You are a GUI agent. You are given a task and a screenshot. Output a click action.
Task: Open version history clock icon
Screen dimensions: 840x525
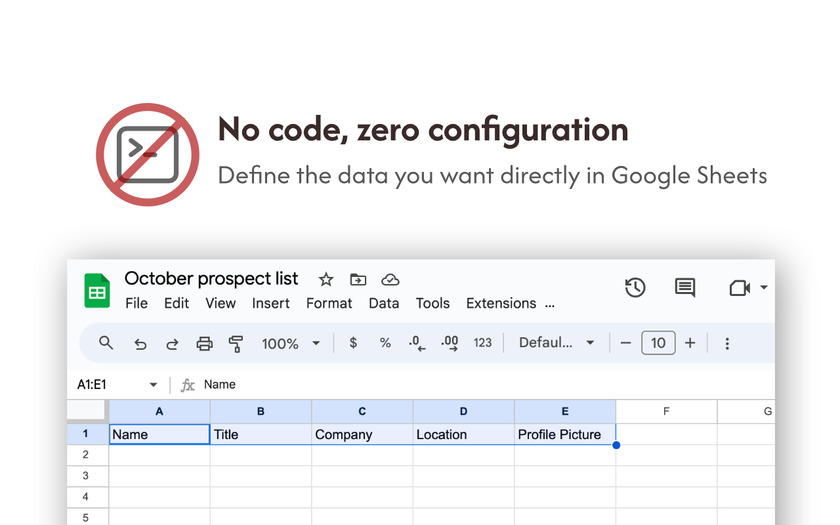(x=635, y=288)
